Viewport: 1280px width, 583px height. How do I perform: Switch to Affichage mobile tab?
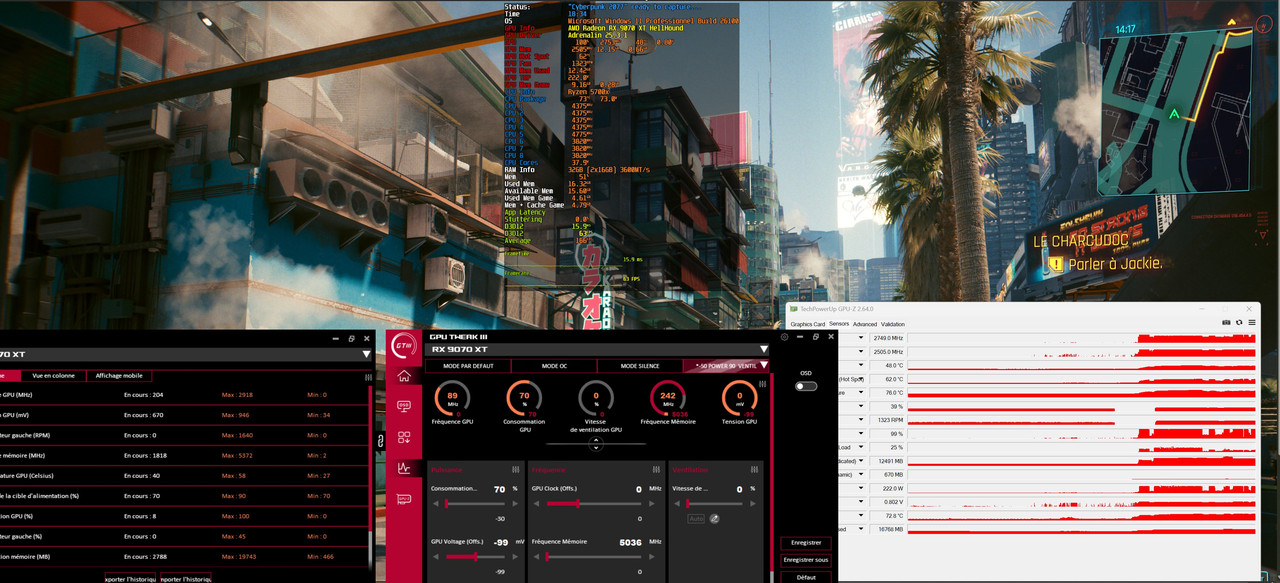coord(120,375)
